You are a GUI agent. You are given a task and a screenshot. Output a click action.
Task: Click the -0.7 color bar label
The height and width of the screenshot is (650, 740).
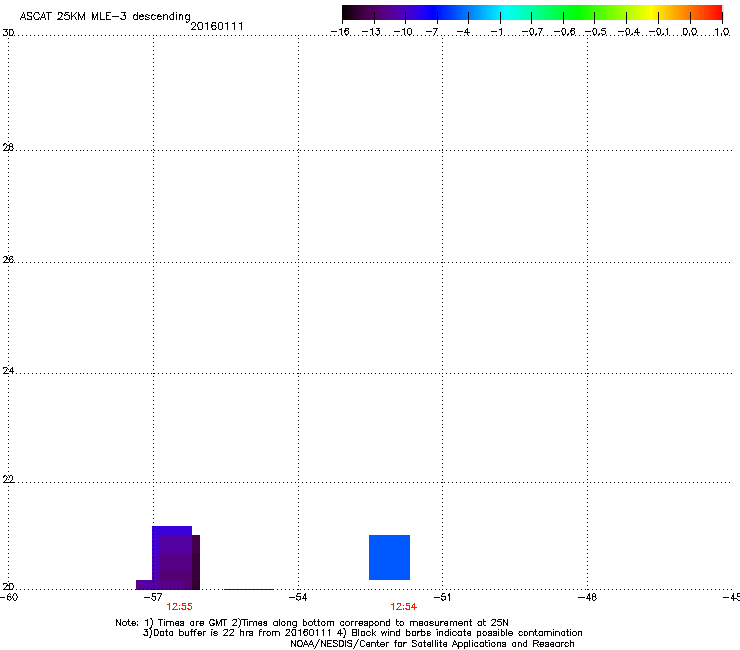point(532,32)
